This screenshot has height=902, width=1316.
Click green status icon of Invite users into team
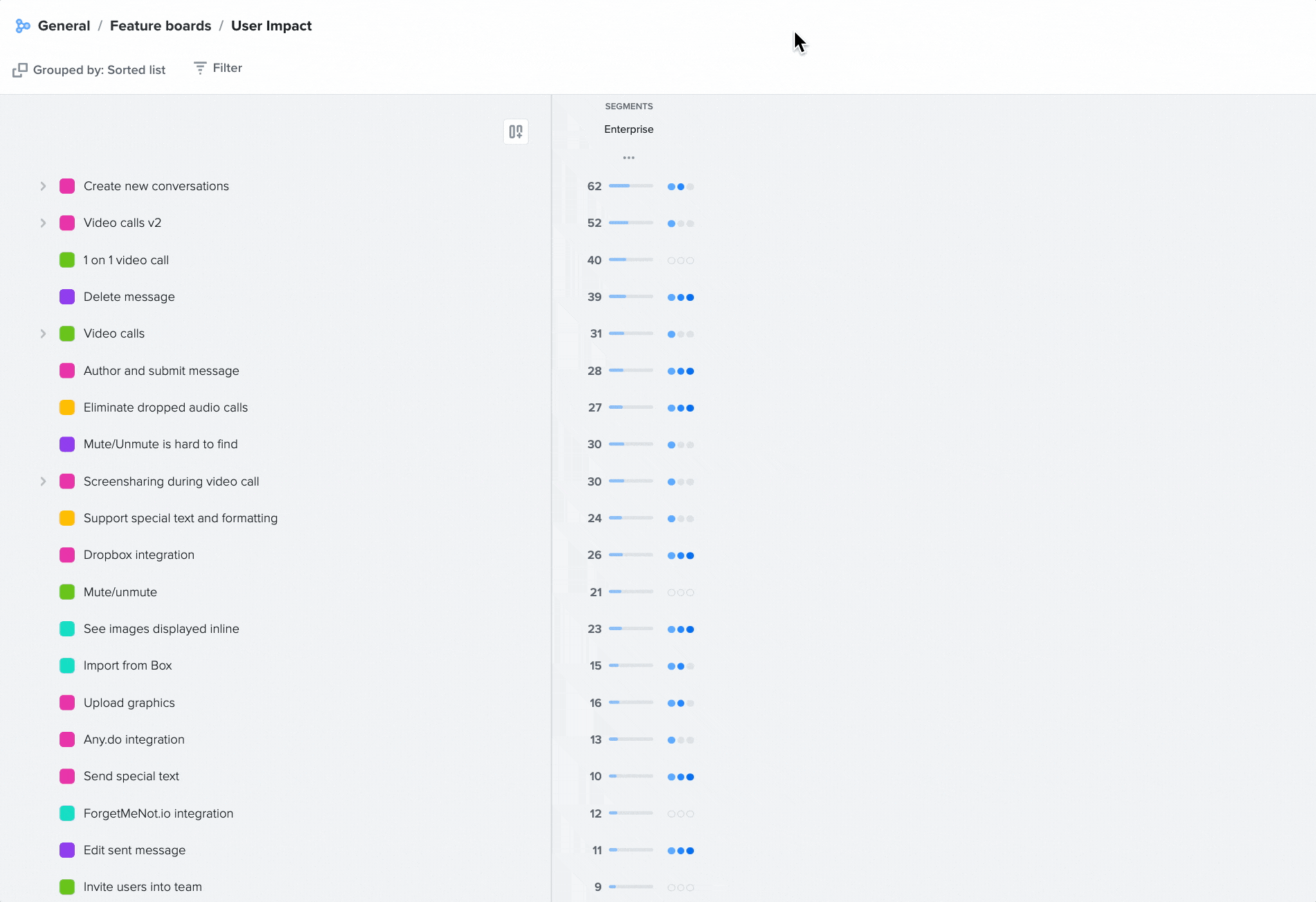pos(67,887)
